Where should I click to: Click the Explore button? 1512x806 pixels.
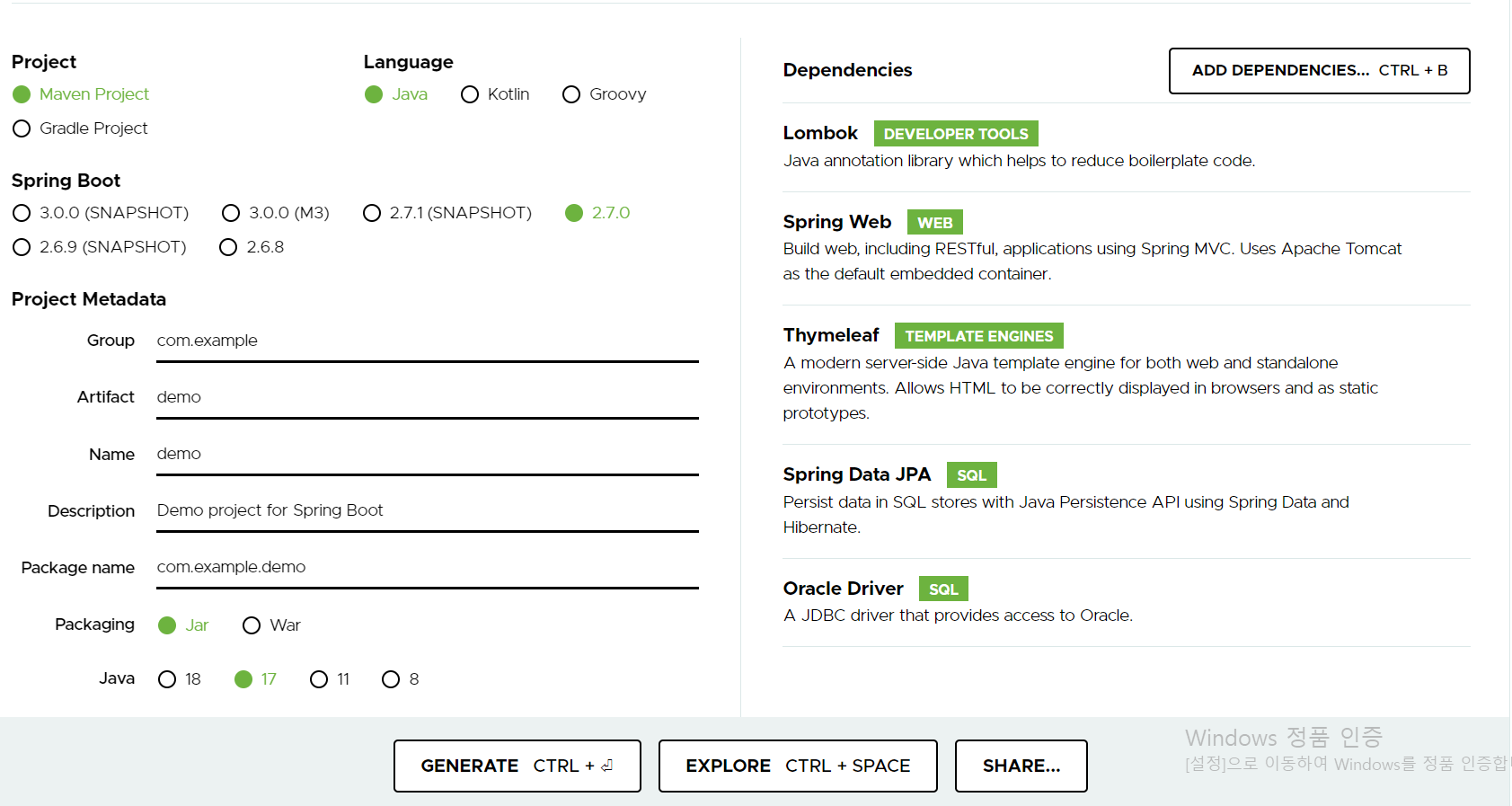coord(798,766)
